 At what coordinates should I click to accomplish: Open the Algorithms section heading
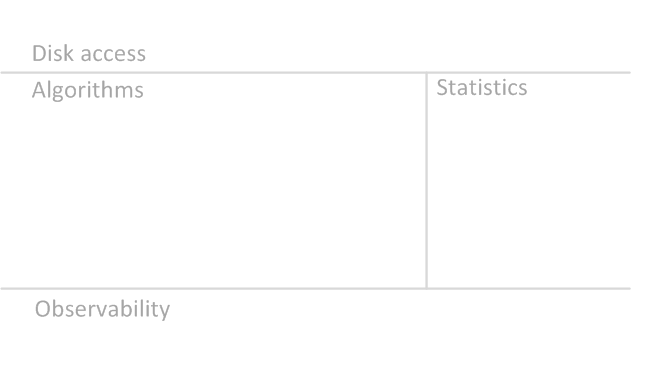coord(88,90)
